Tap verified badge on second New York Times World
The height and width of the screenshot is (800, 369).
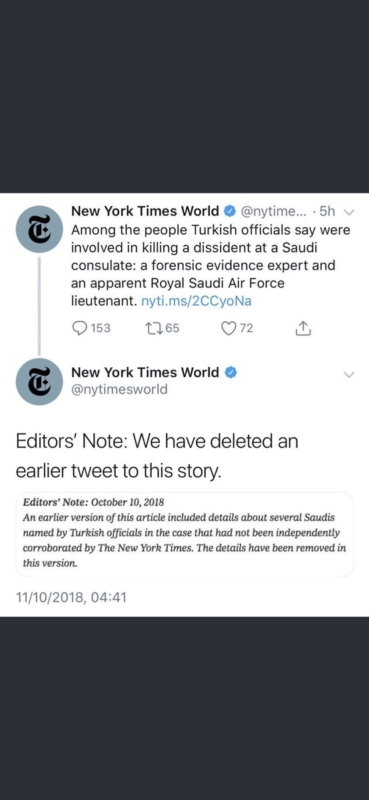point(229,373)
